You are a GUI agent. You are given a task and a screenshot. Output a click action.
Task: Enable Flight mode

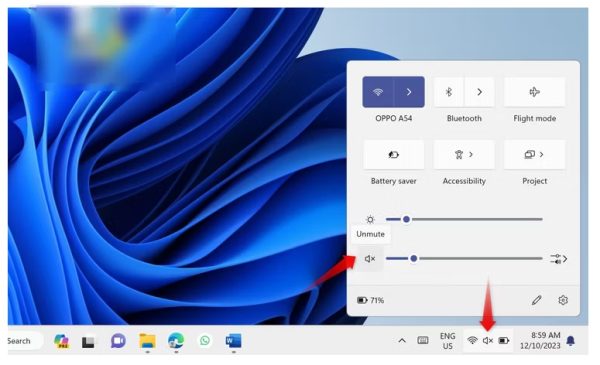pos(535,92)
